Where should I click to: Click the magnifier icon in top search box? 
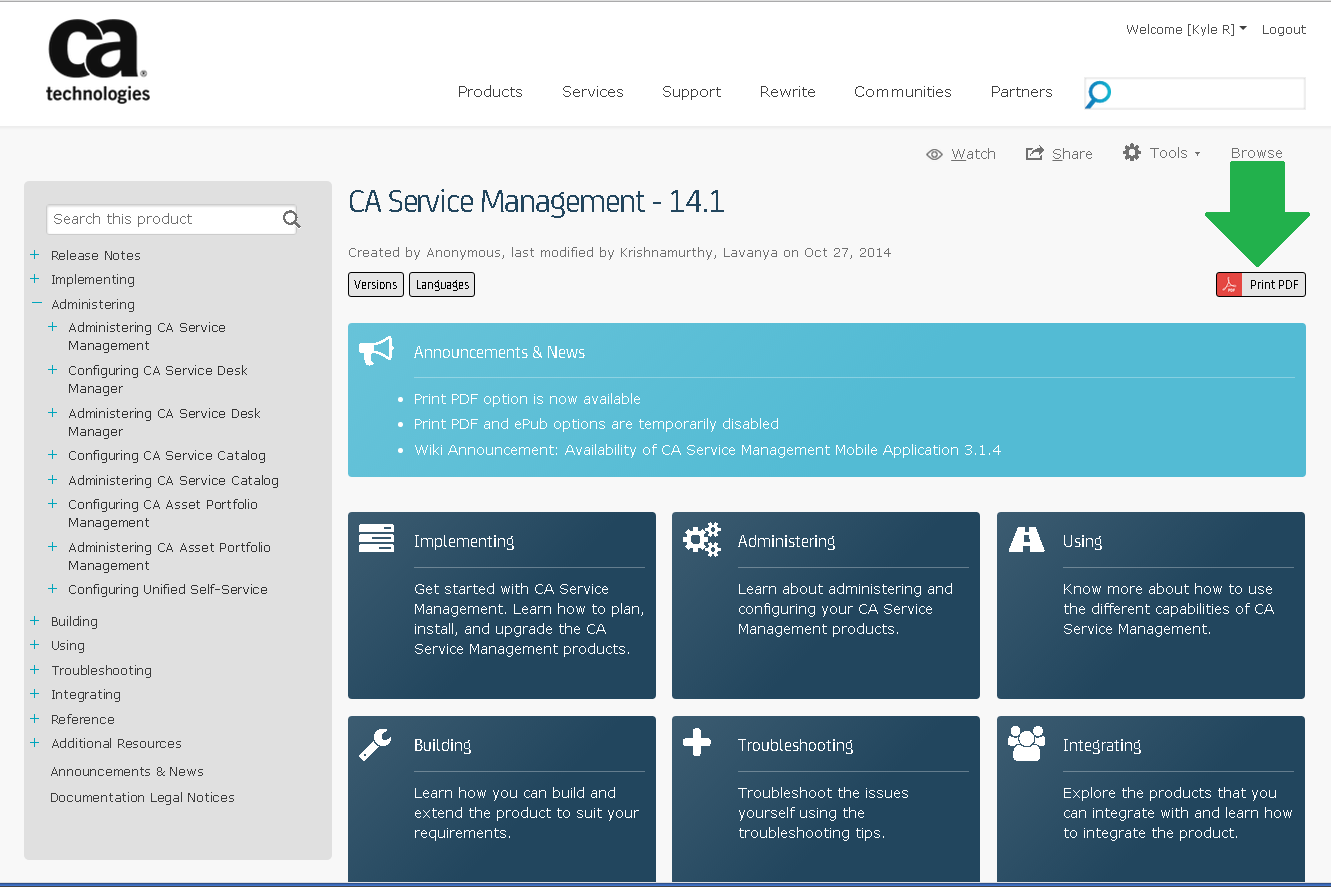(1098, 94)
